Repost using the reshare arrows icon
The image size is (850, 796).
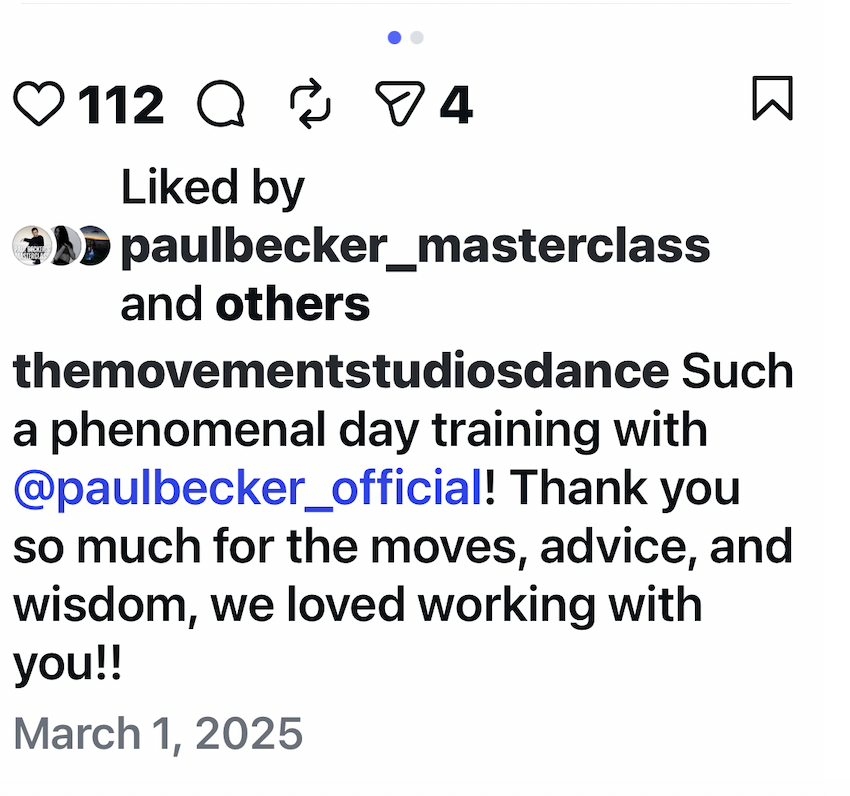coord(310,103)
